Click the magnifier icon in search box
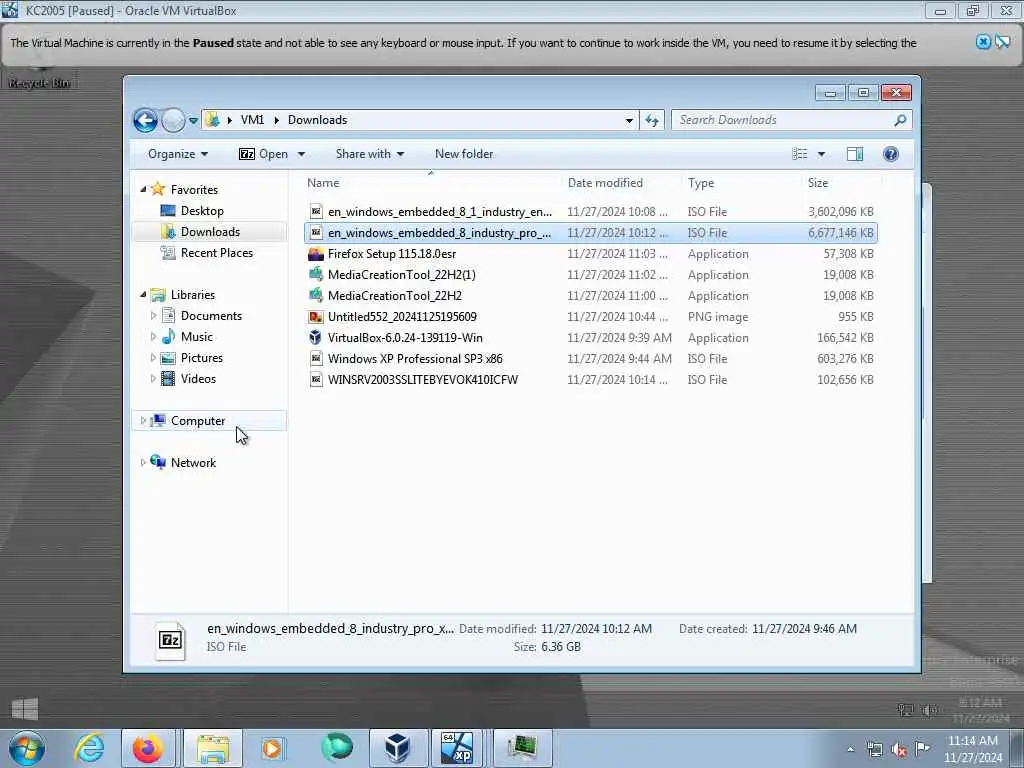The width and height of the screenshot is (1024, 768). [x=900, y=120]
